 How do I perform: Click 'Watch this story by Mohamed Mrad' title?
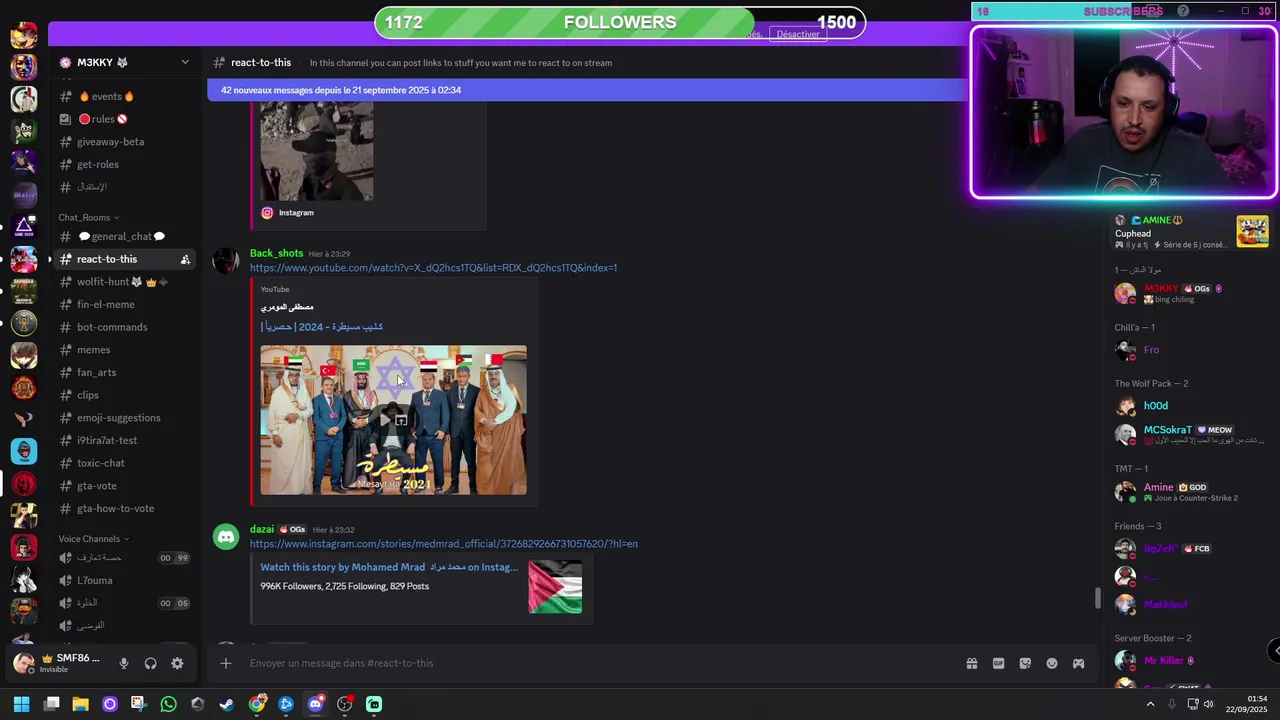pyautogui.click(x=389, y=567)
